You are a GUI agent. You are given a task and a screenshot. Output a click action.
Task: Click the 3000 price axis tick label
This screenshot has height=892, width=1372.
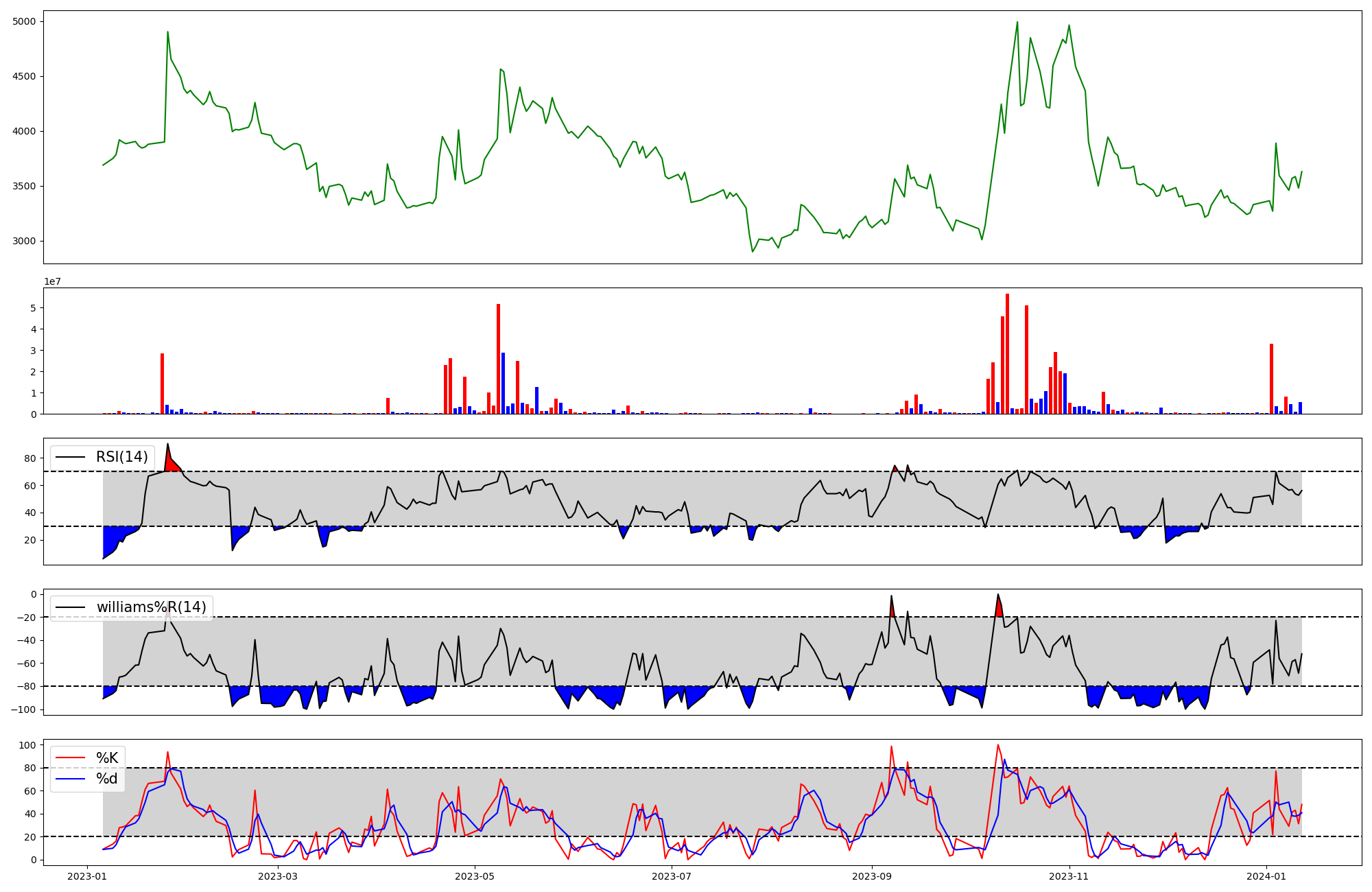point(24,242)
